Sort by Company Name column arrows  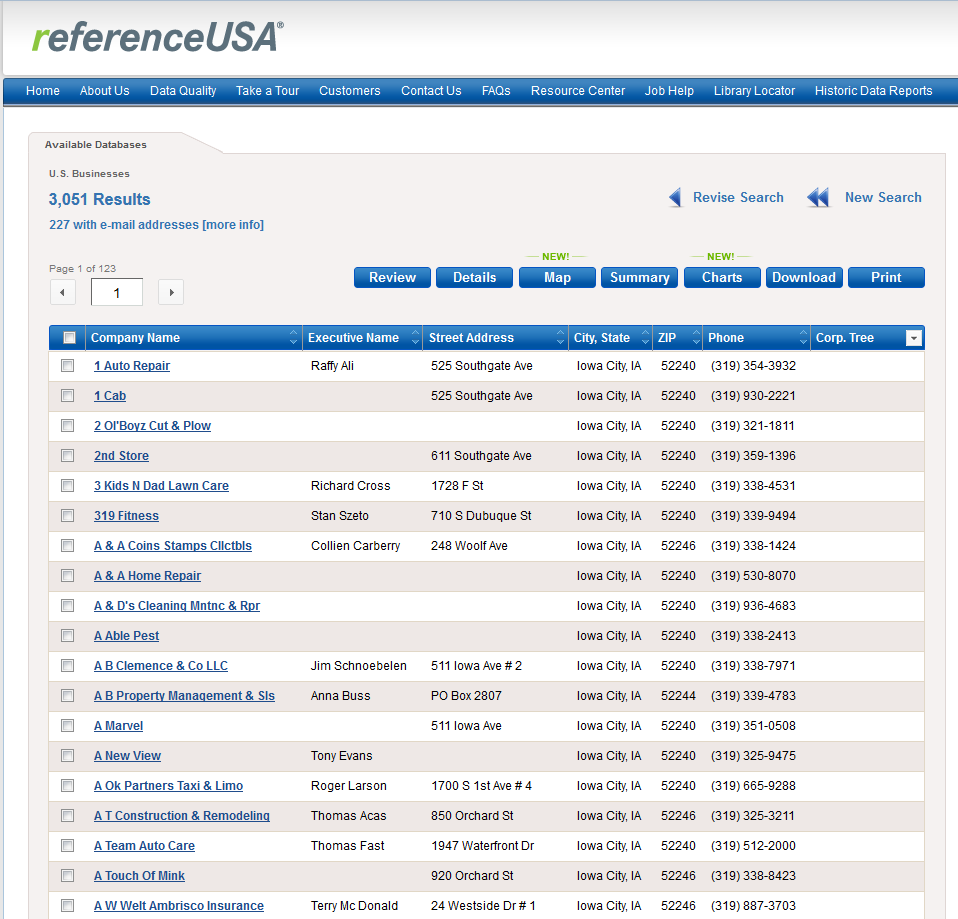point(293,338)
